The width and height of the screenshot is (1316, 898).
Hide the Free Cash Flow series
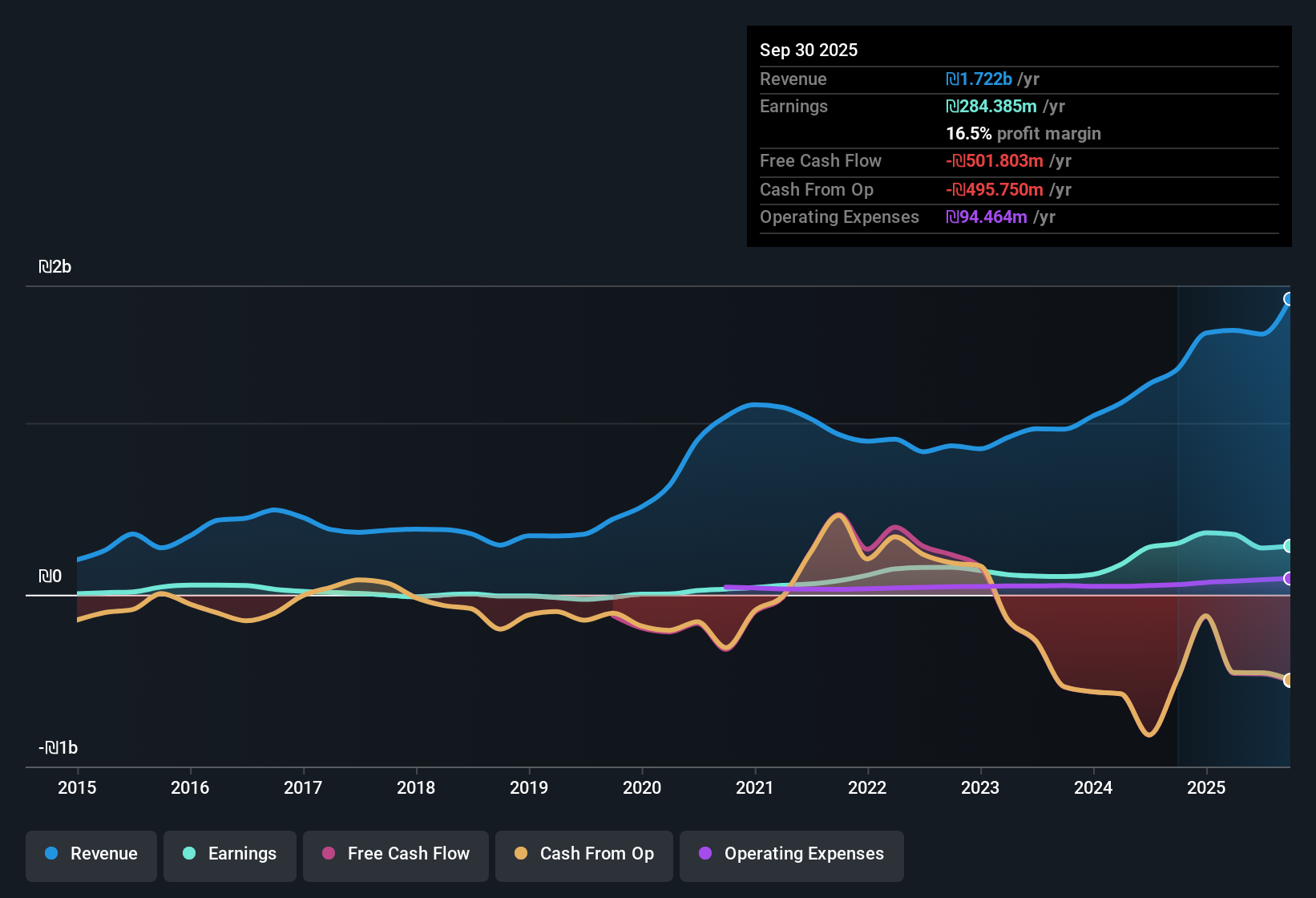(x=395, y=855)
